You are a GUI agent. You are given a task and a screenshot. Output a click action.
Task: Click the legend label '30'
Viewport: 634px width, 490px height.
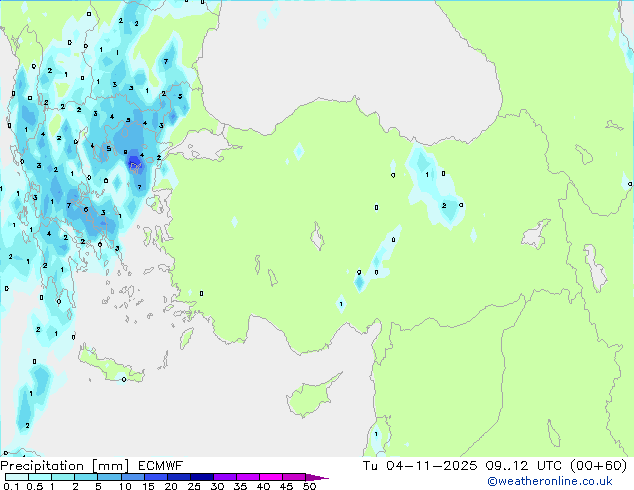(217, 486)
